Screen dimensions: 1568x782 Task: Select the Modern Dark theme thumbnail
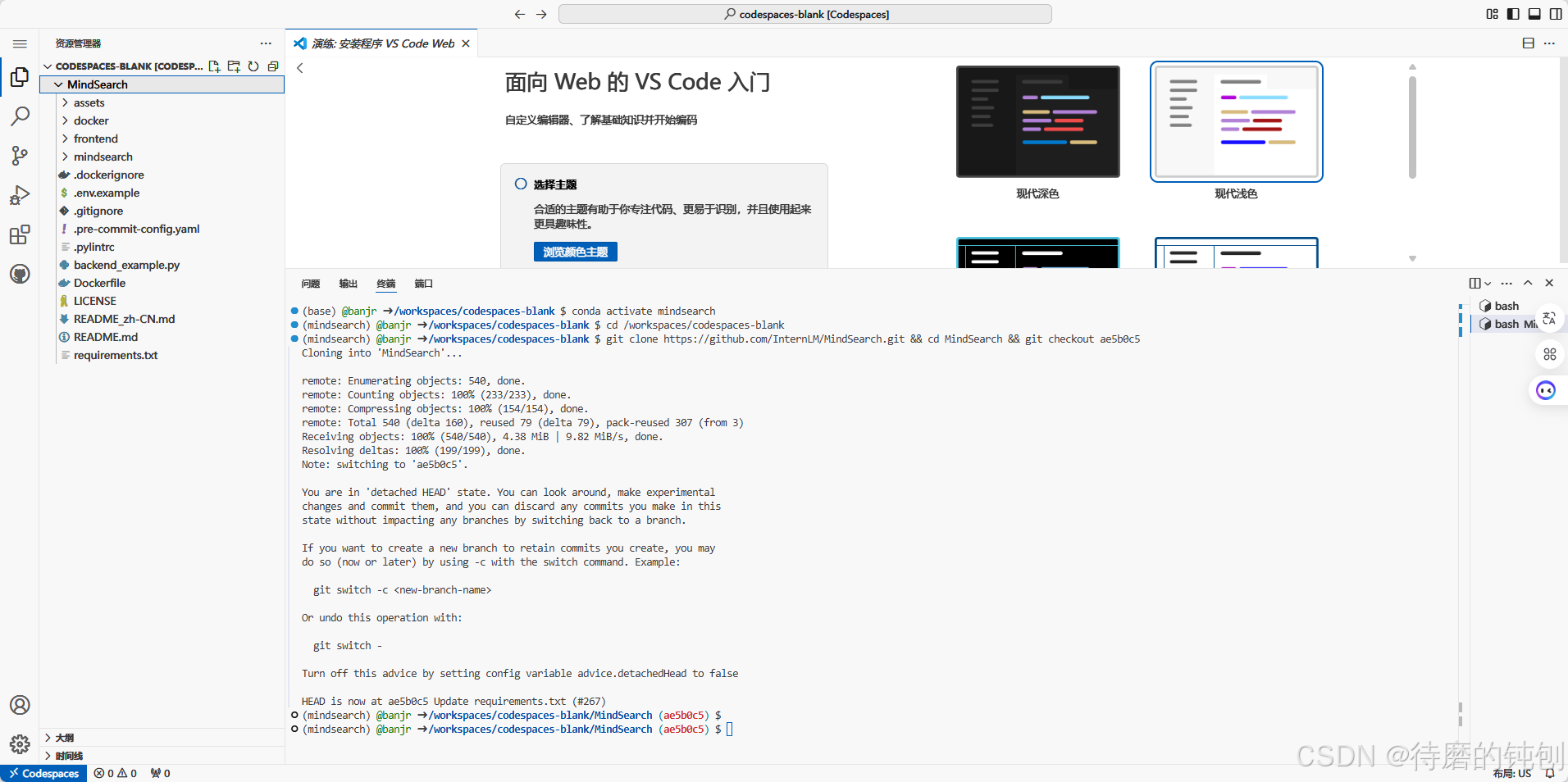(1038, 121)
